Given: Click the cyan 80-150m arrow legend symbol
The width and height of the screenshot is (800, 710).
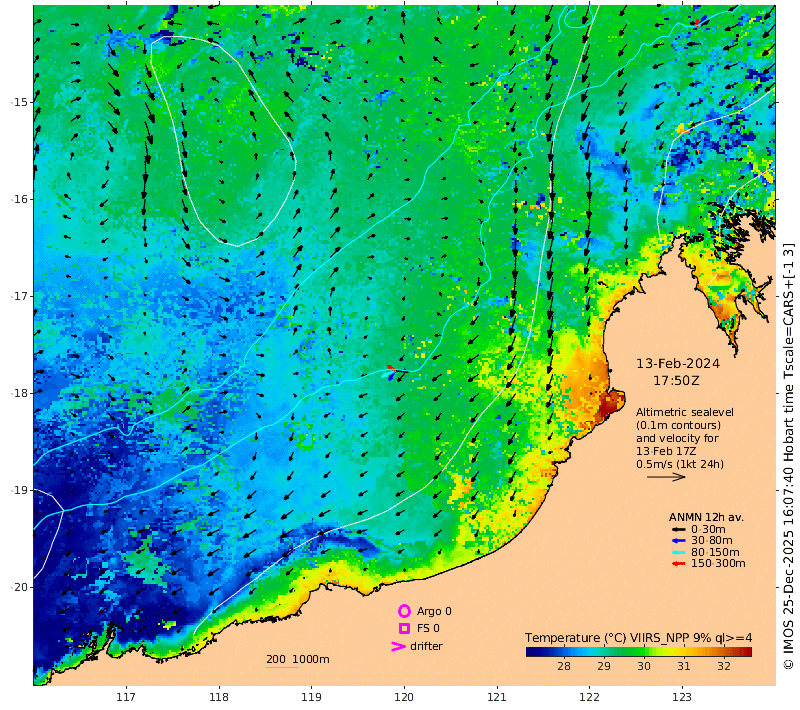Looking at the screenshot, I should (678, 552).
